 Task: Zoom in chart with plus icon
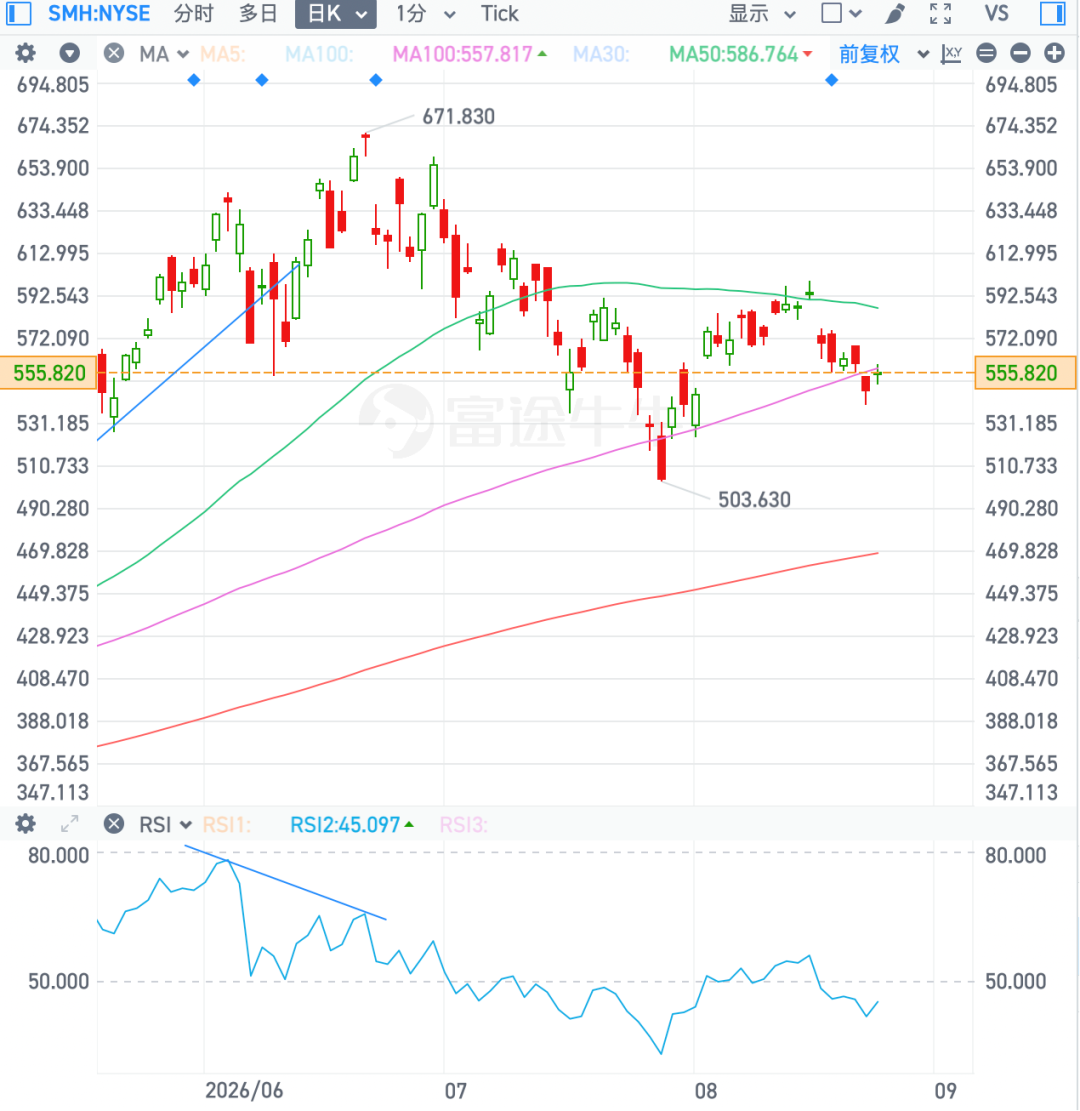1054,53
